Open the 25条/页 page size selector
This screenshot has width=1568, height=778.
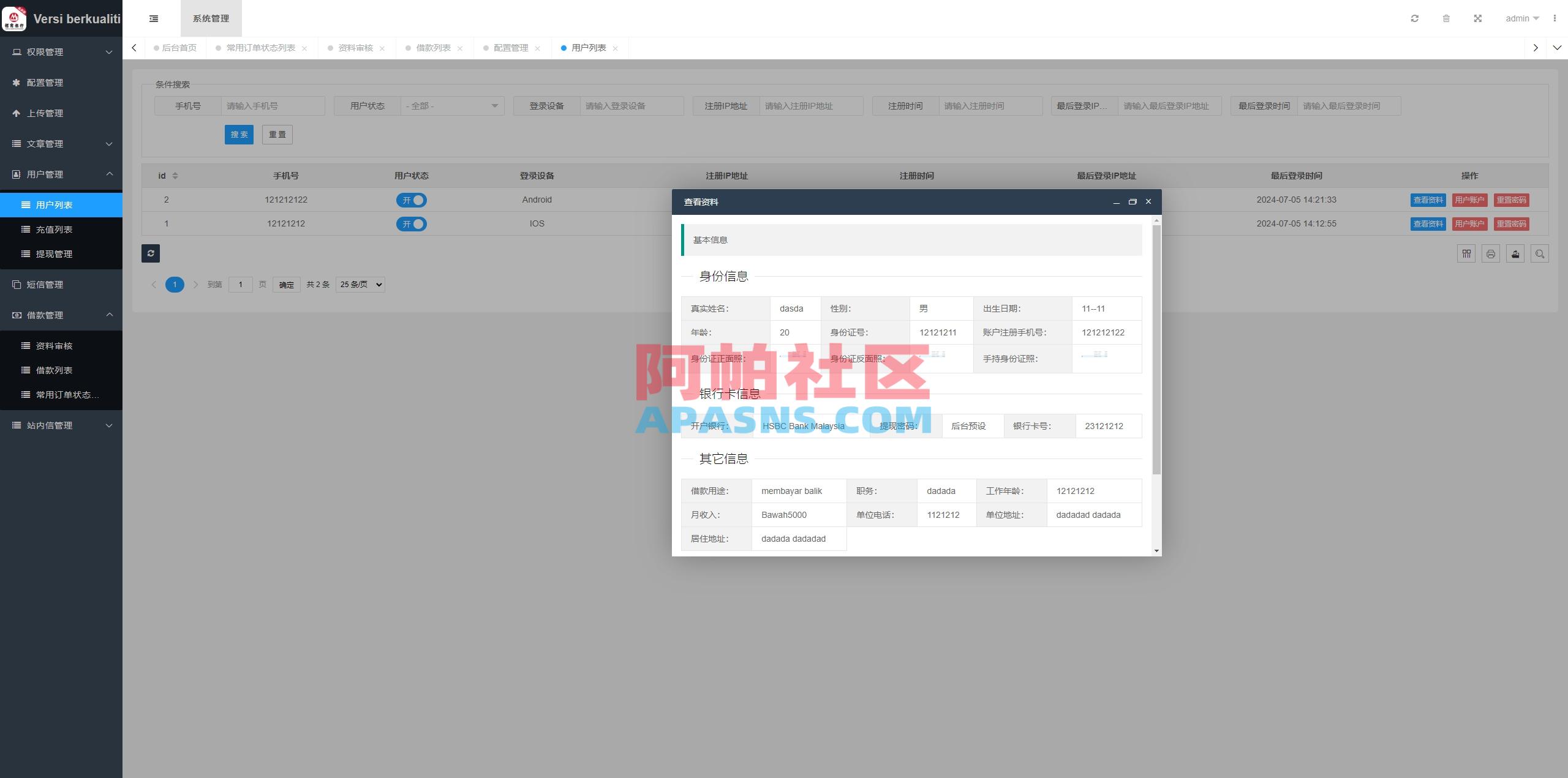point(360,284)
